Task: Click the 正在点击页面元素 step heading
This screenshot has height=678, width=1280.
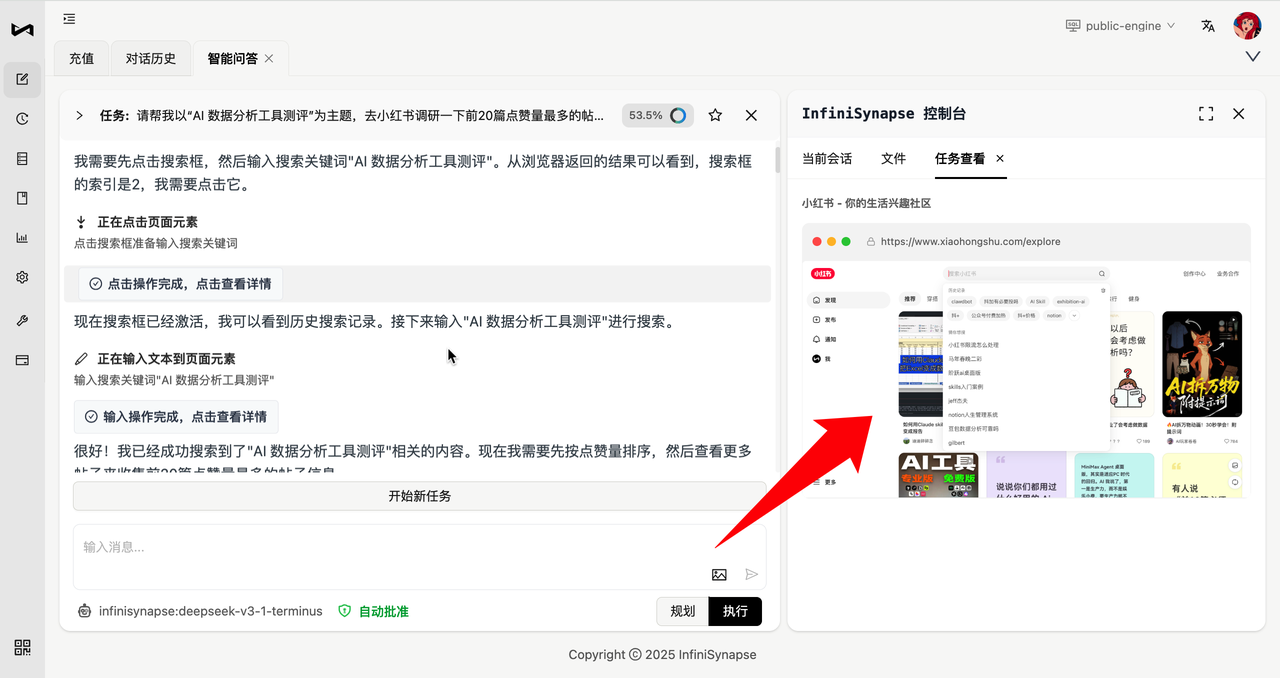Action: 147,222
